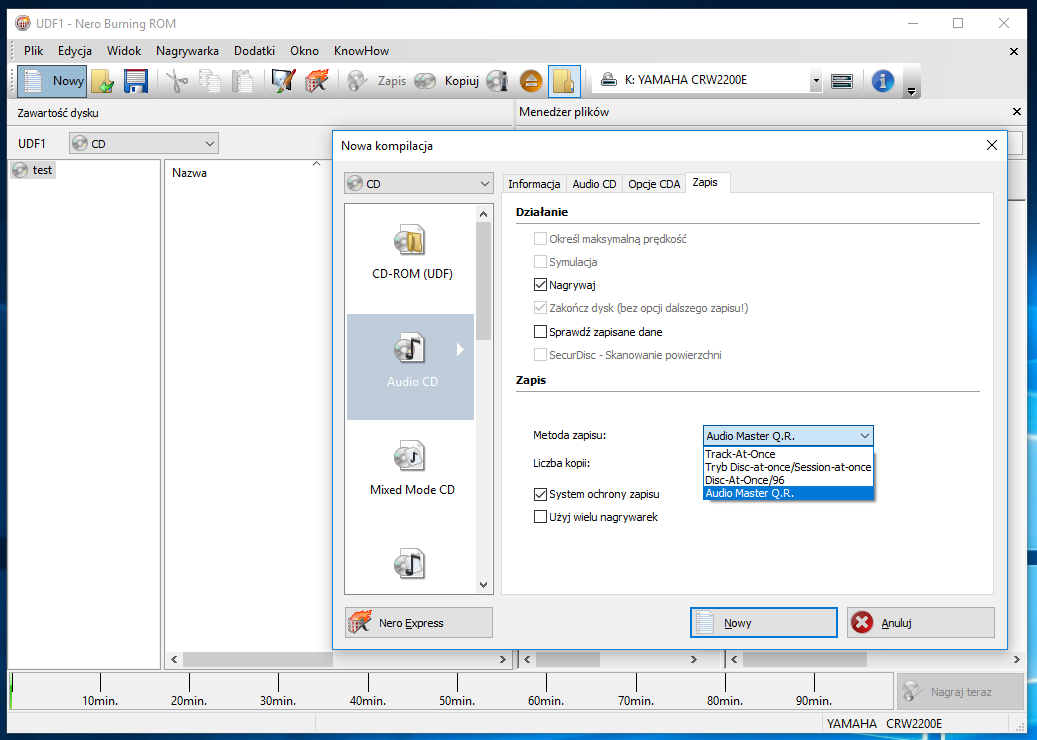Viewport: 1037px width, 740px height.
Task: Toggle Określ maksymalną prędkość checkbox
Action: 540,239
